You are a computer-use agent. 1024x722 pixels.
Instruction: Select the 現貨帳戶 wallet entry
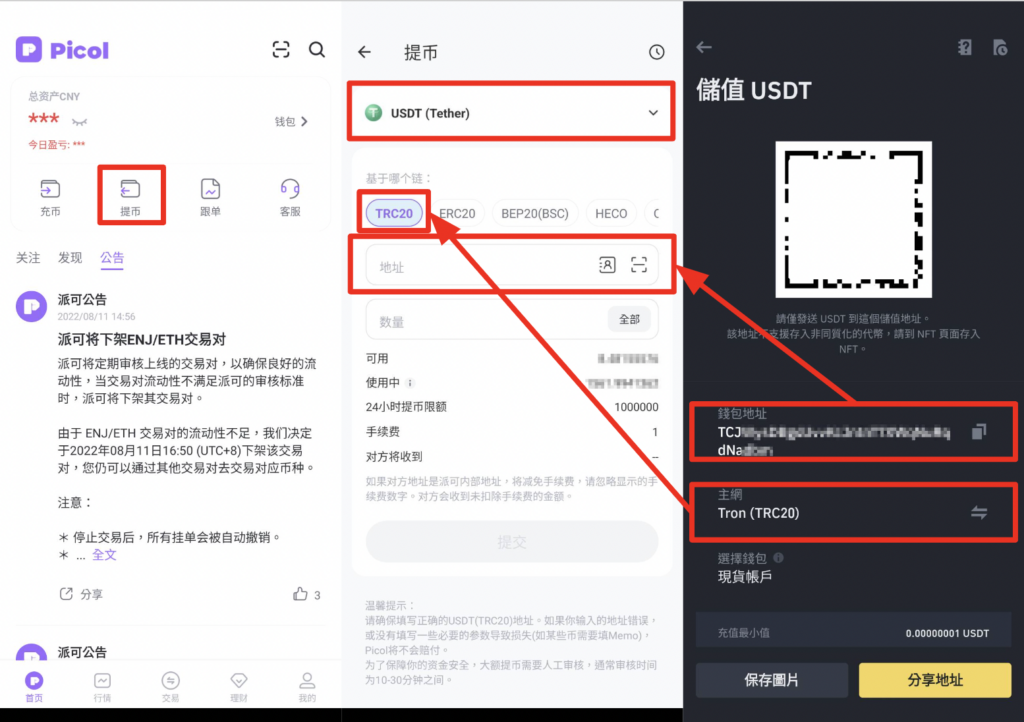pyautogui.click(x=745, y=576)
